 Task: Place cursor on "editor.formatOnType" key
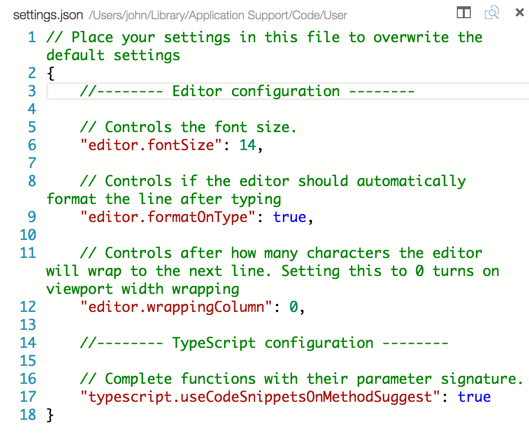pyautogui.click(x=168, y=217)
